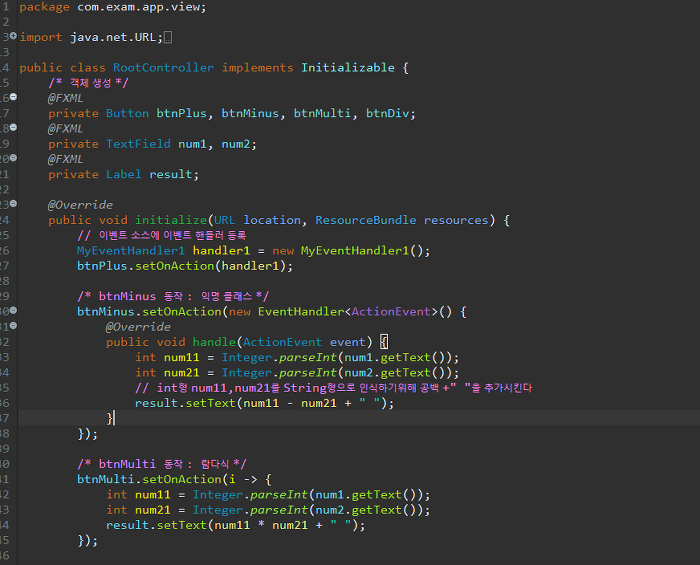Click the folded imports placeholder box after URL;
The height and width of the screenshot is (565, 700).
click(x=168, y=37)
